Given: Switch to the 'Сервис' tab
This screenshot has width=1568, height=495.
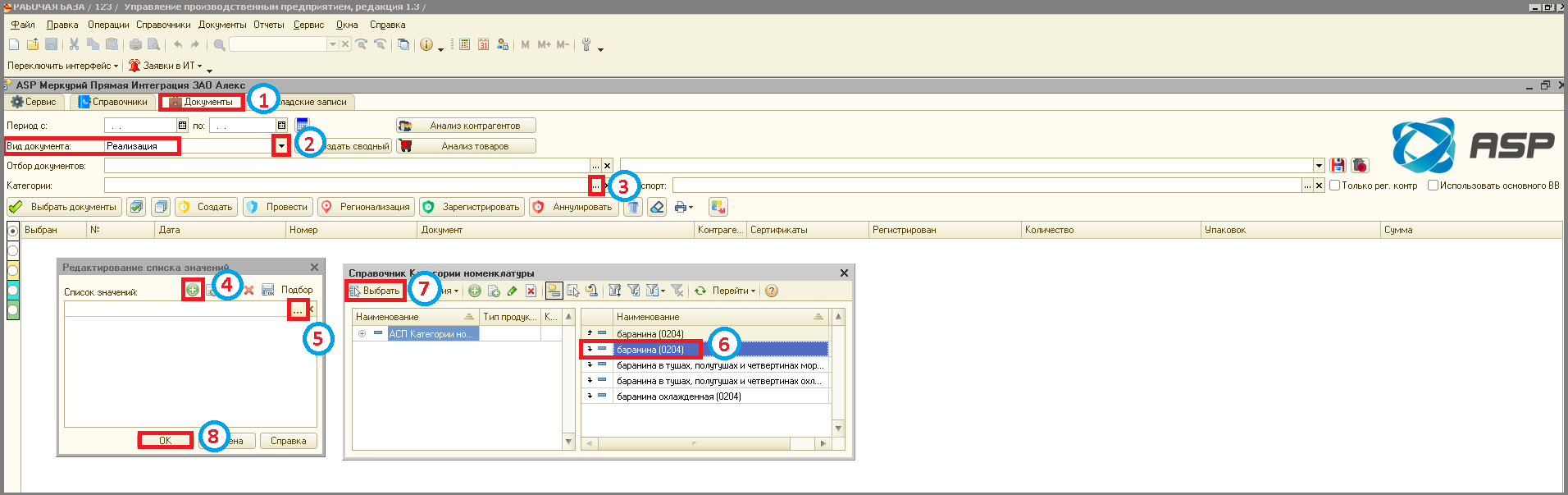Looking at the screenshot, I should pyautogui.click(x=34, y=102).
